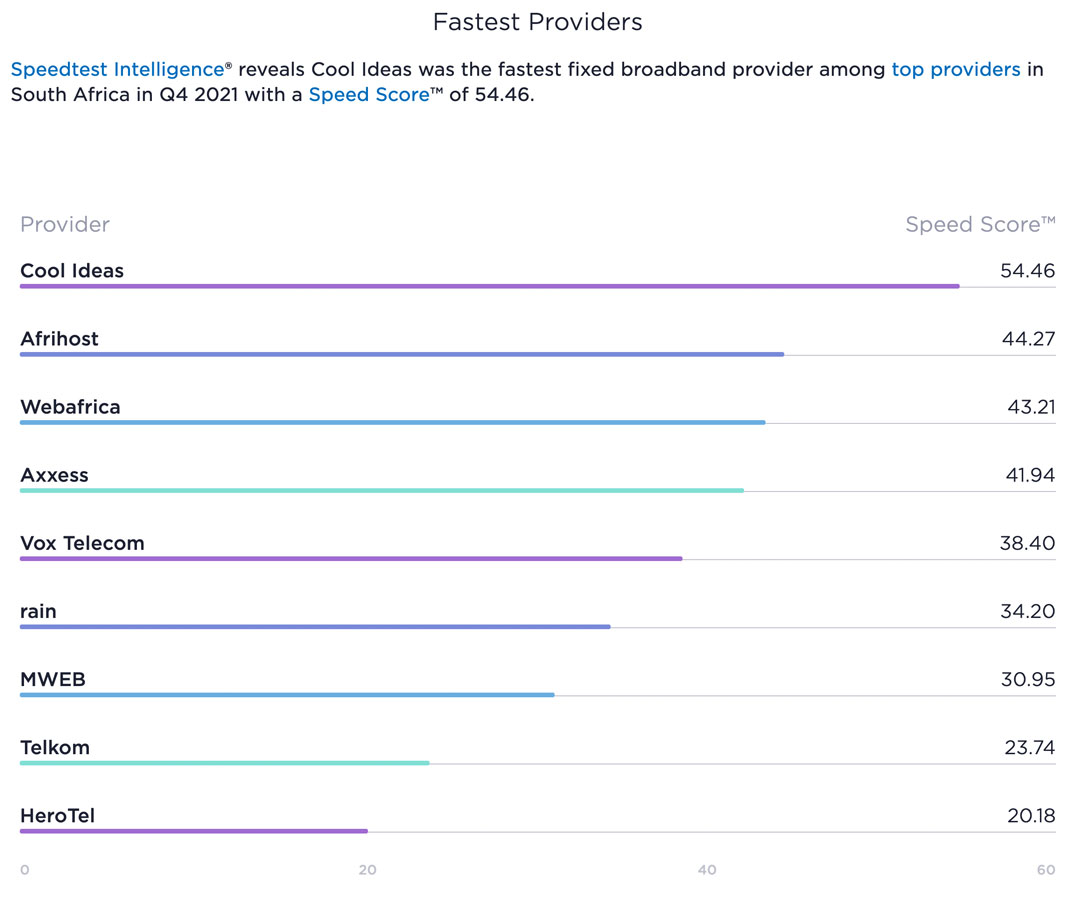Click the Provider column header
This screenshot has height=907, width=1078.
click(x=65, y=224)
